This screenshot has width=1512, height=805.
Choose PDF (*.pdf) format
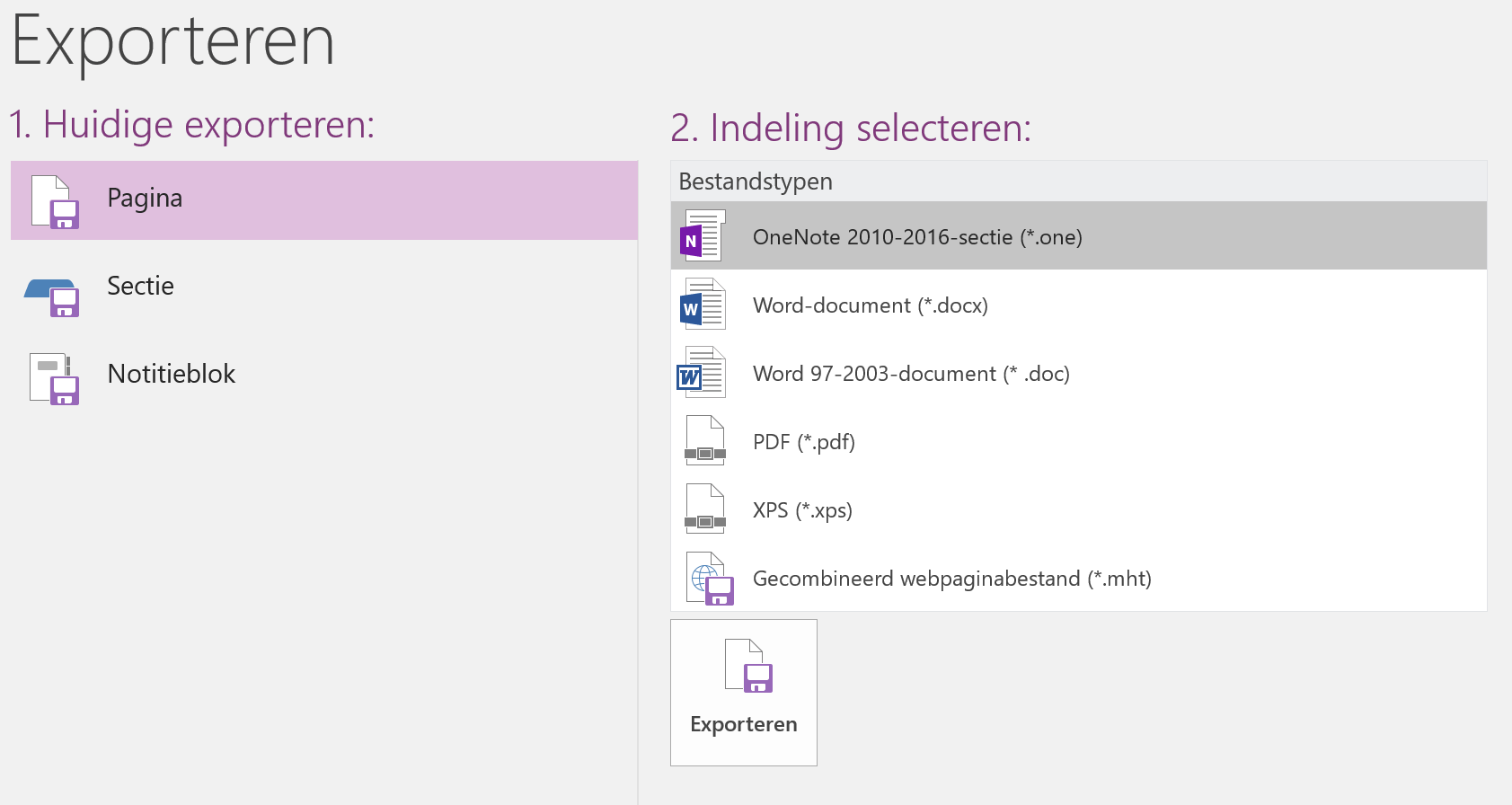point(1078,440)
